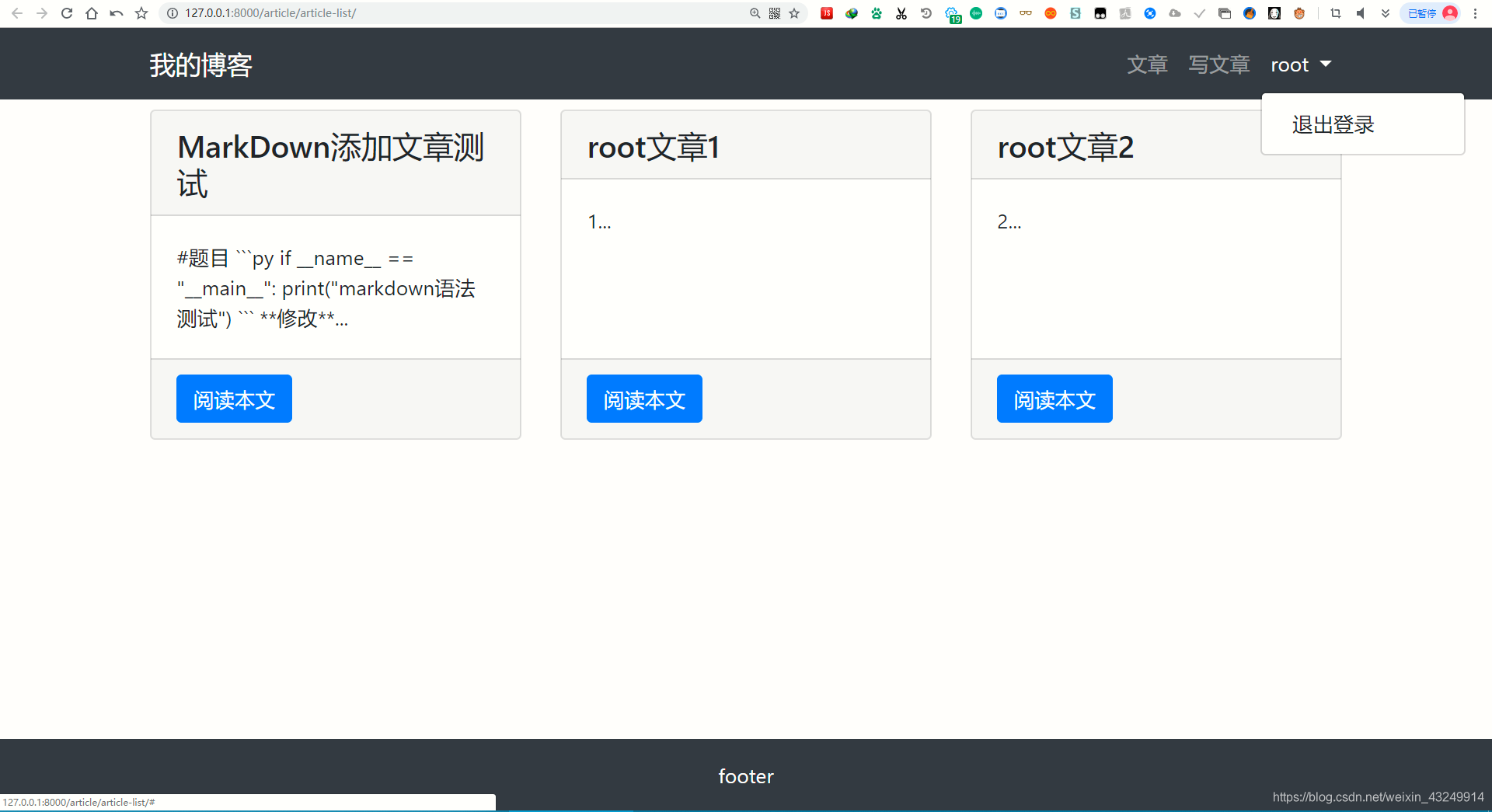Click the root文章1 card title
Image resolution: width=1492 pixels, height=812 pixels.
tap(654, 147)
